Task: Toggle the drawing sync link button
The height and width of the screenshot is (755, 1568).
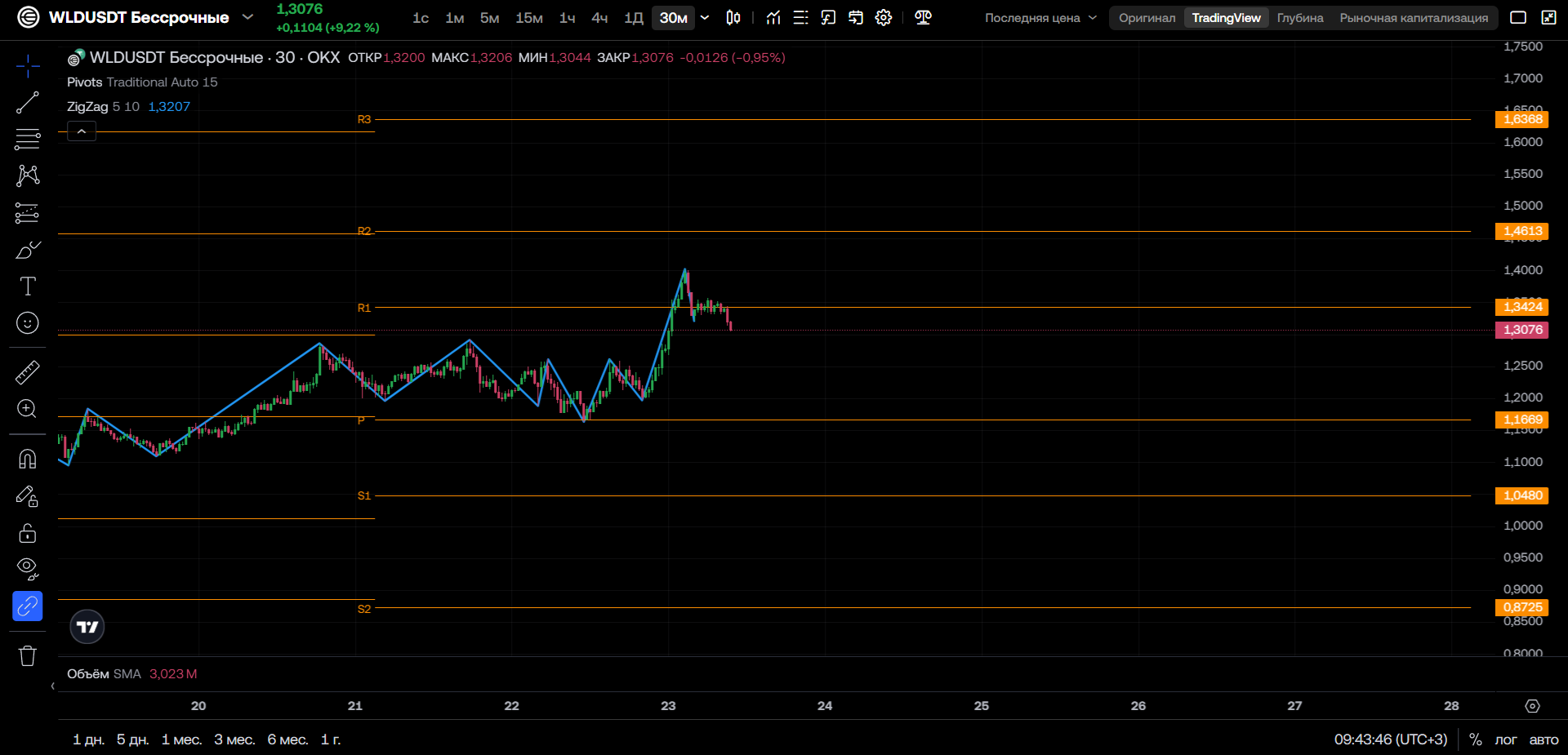Action: pos(28,606)
